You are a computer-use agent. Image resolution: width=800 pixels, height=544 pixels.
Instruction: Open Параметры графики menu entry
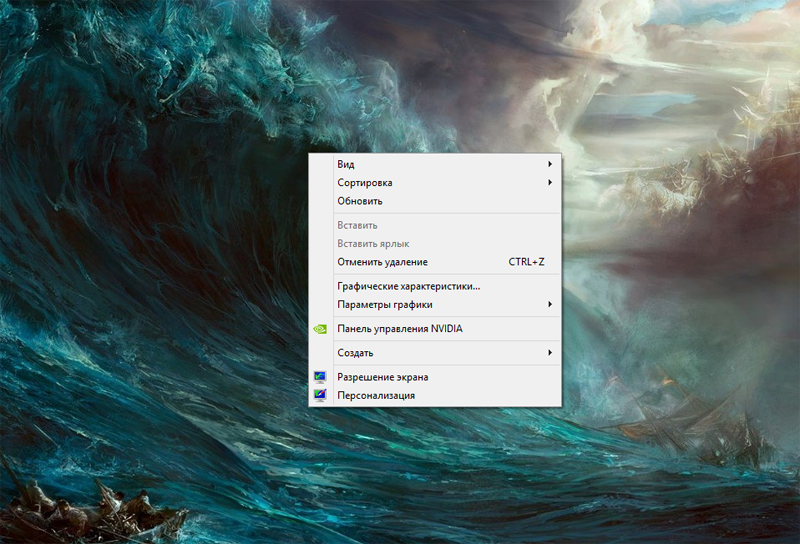coord(435,304)
